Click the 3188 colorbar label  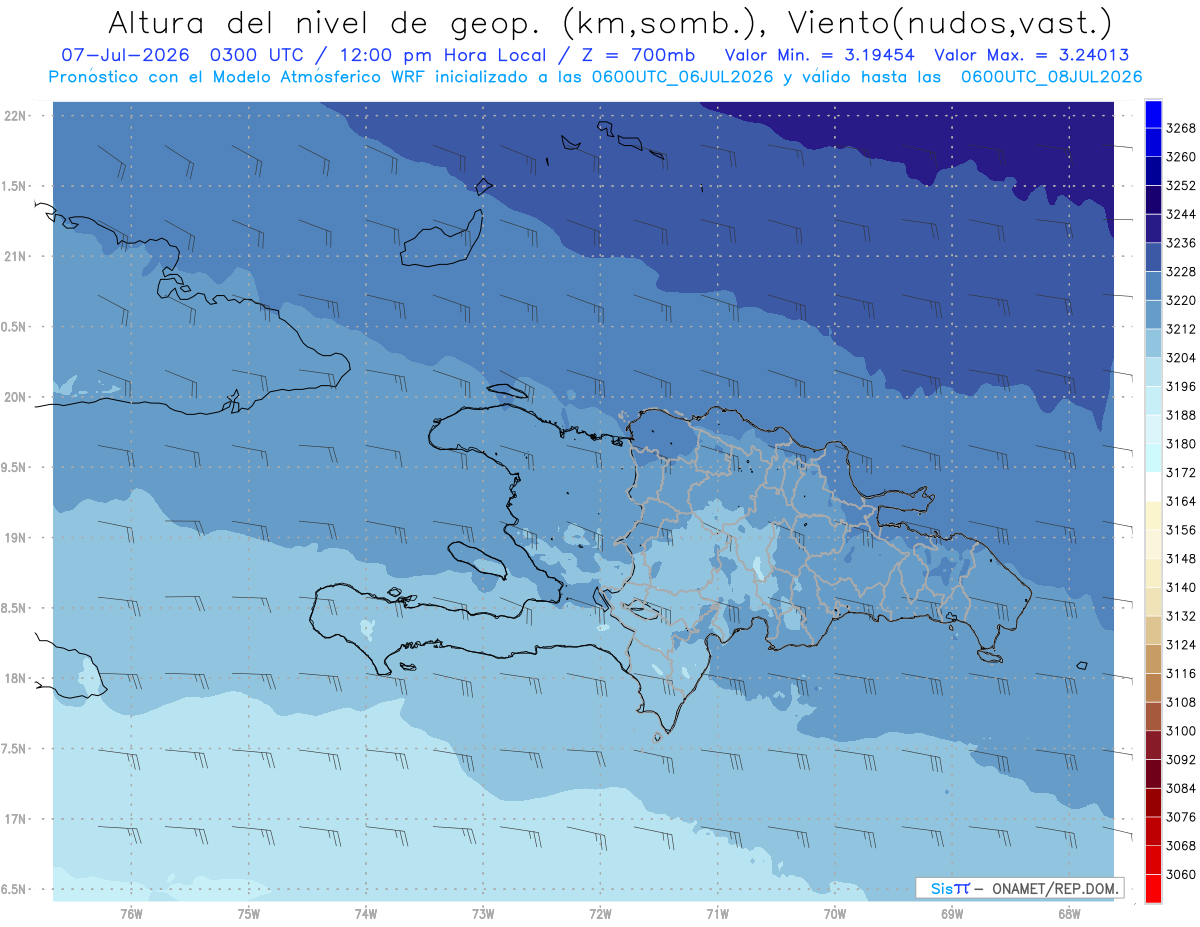click(x=1181, y=415)
